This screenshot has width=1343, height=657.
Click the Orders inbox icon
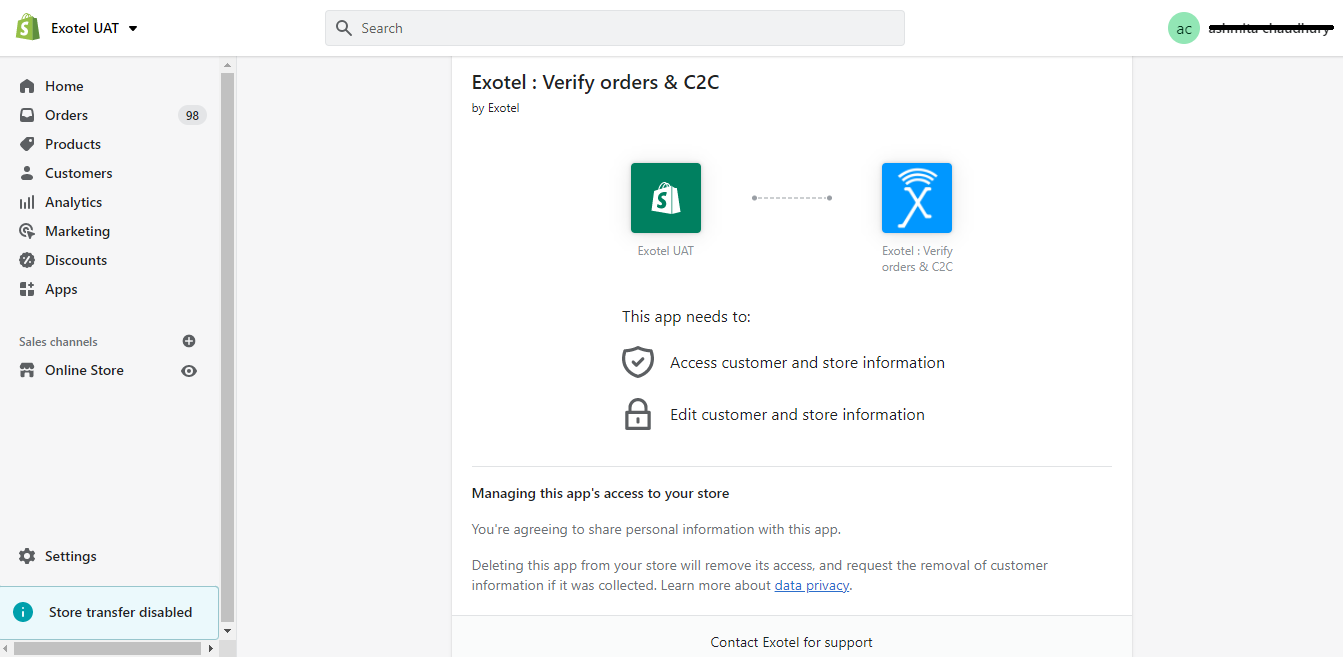pos(27,115)
